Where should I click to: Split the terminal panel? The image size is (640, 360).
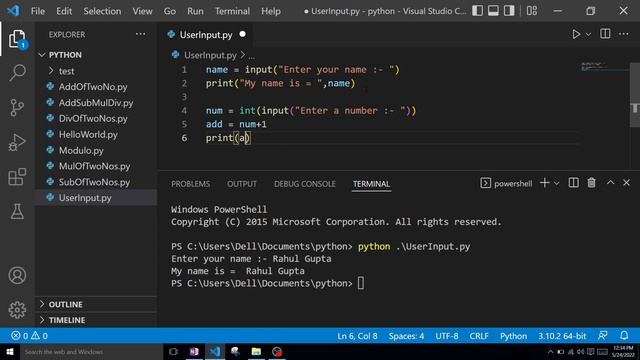[573, 183]
